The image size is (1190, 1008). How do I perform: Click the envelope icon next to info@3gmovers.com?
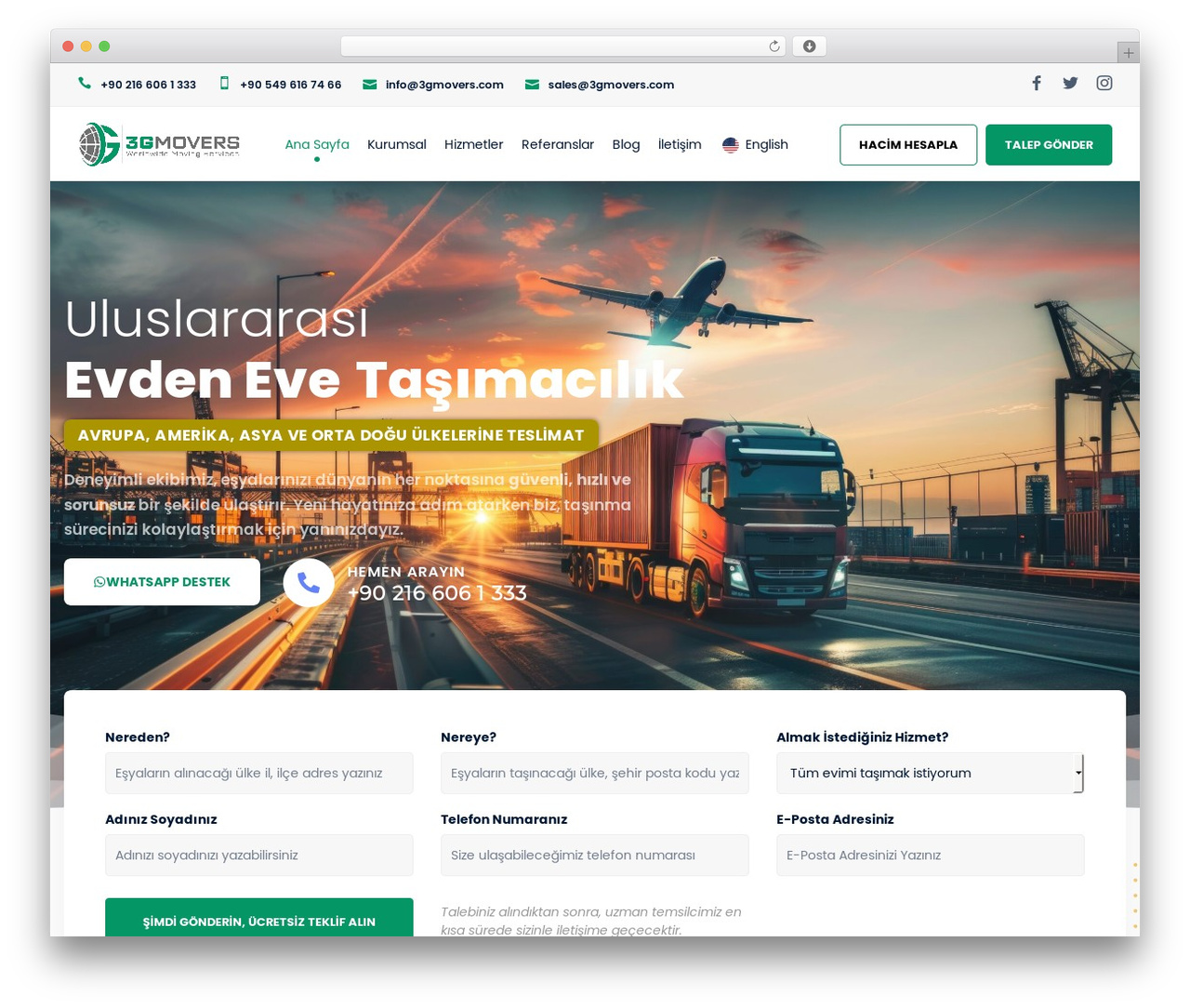click(370, 85)
